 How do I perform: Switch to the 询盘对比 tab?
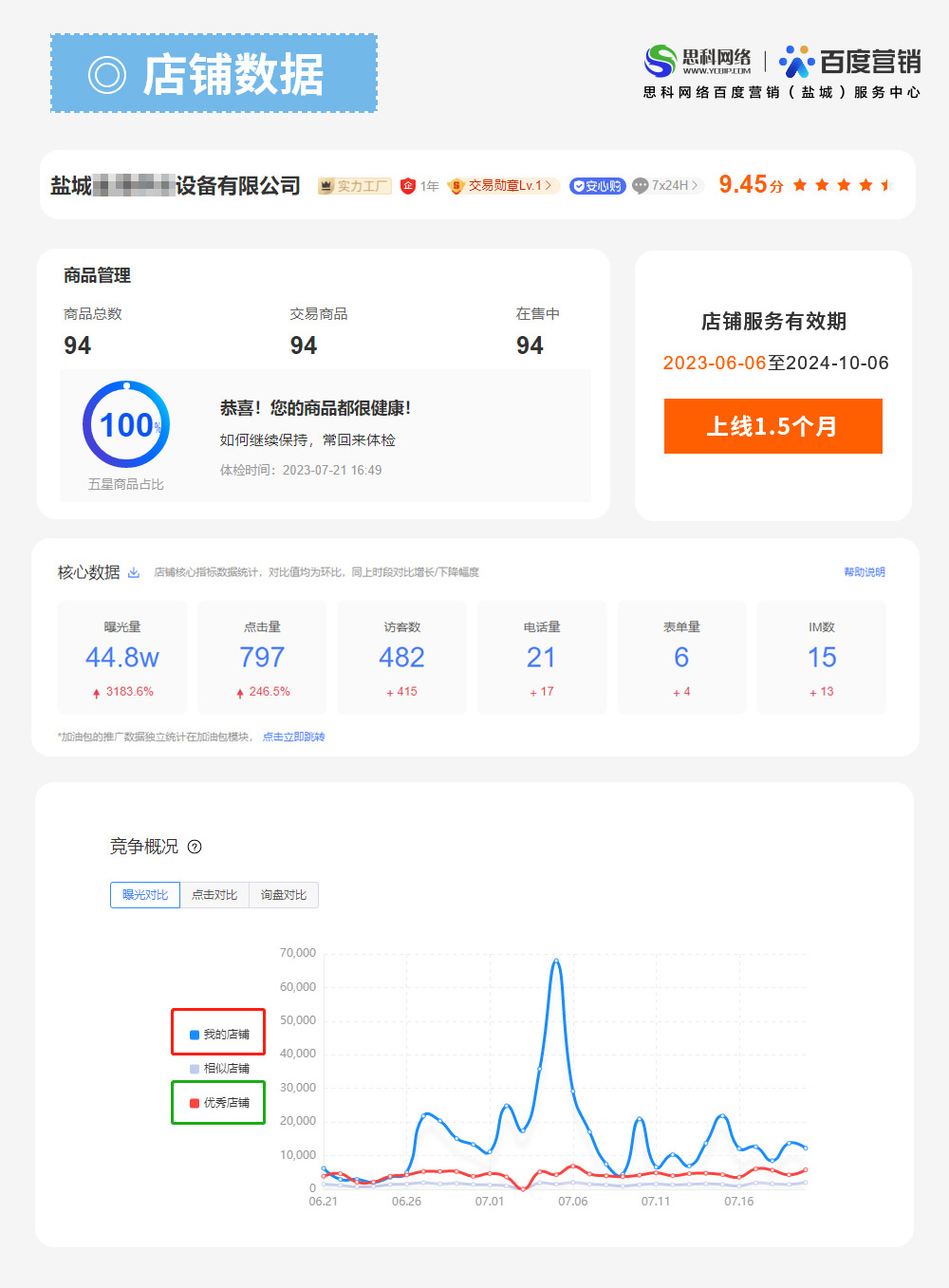click(283, 895)
